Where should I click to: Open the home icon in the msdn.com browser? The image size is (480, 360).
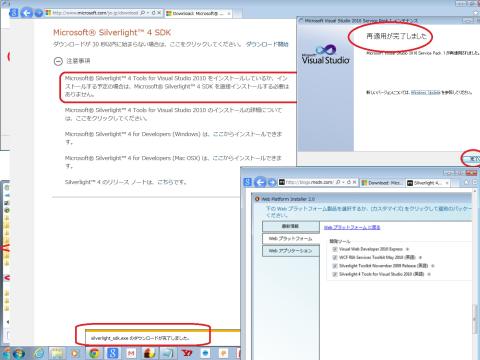[x=466, y=182]
